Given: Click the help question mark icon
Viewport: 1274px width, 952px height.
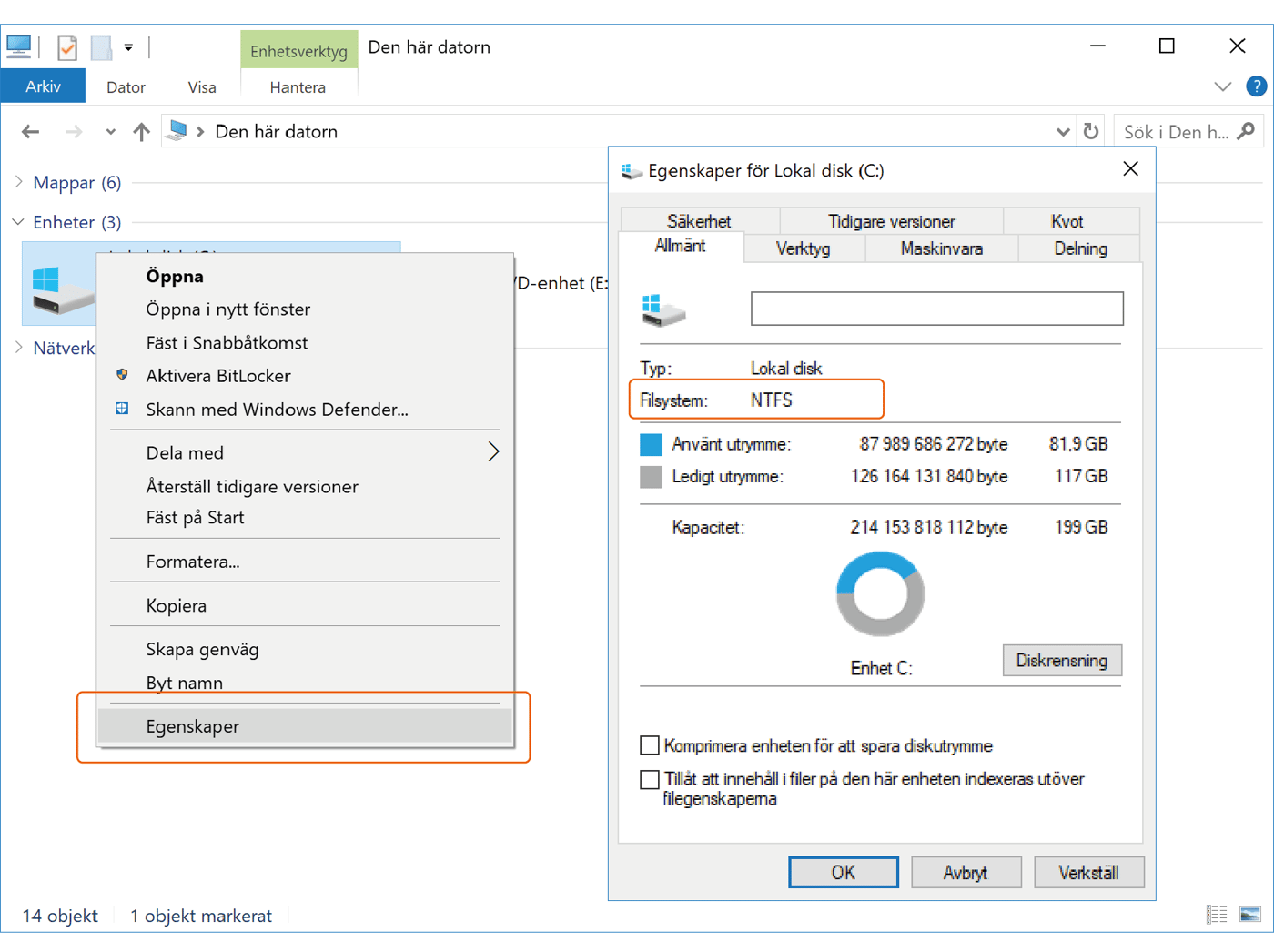Looking at the screenshot, I should click(x=1256, y=86).
